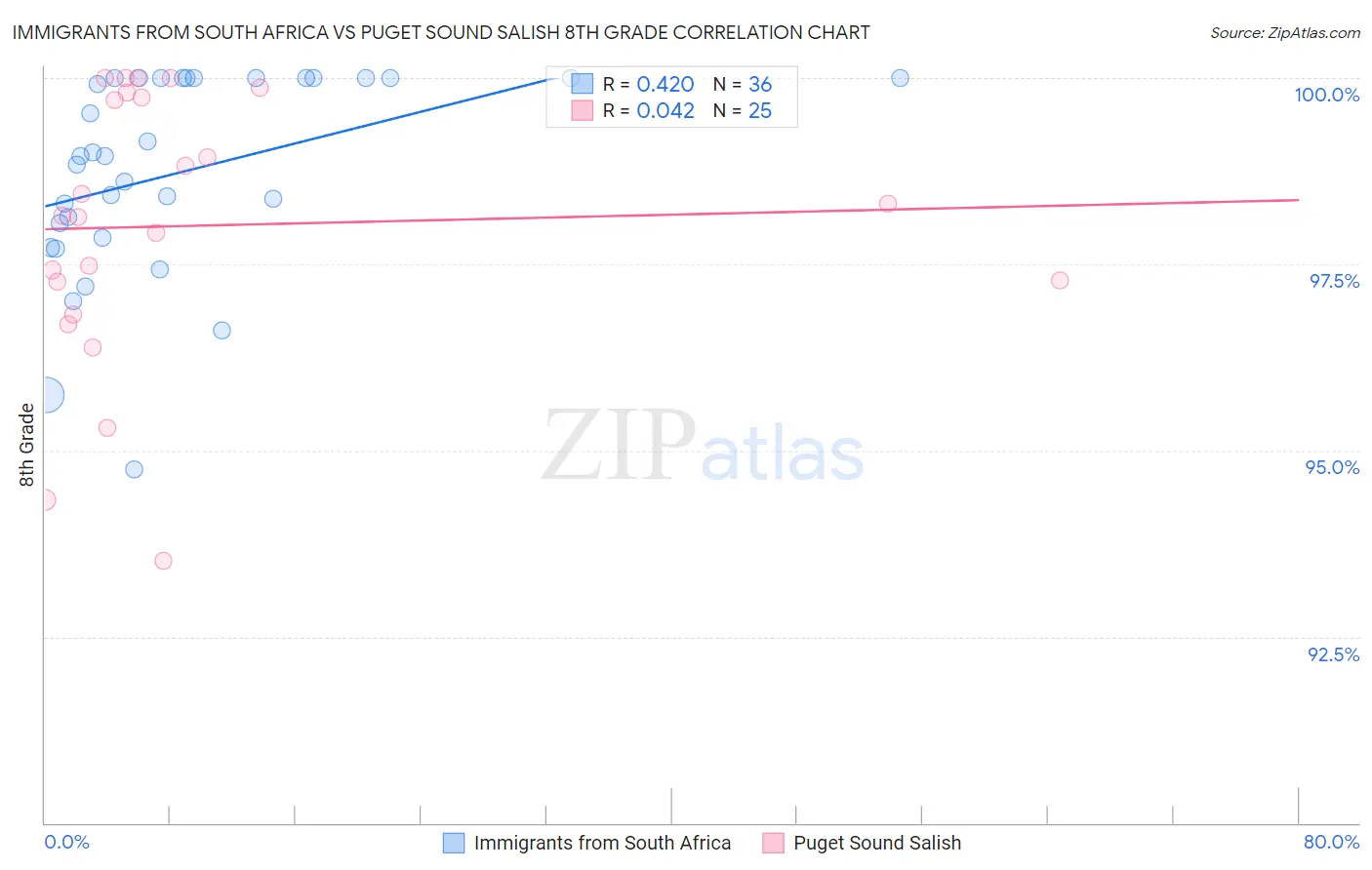The height and width of the screenshot is (870, 1372).
Task: Click the ZIPatlas watermark logo
Action: coord(703,446)
